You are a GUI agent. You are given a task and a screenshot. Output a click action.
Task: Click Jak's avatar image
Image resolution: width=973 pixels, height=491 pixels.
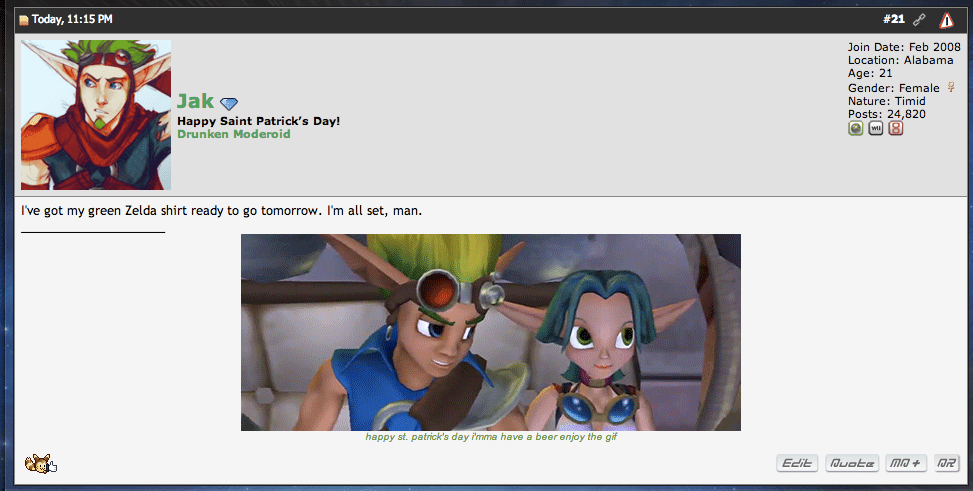click(96, 115)
